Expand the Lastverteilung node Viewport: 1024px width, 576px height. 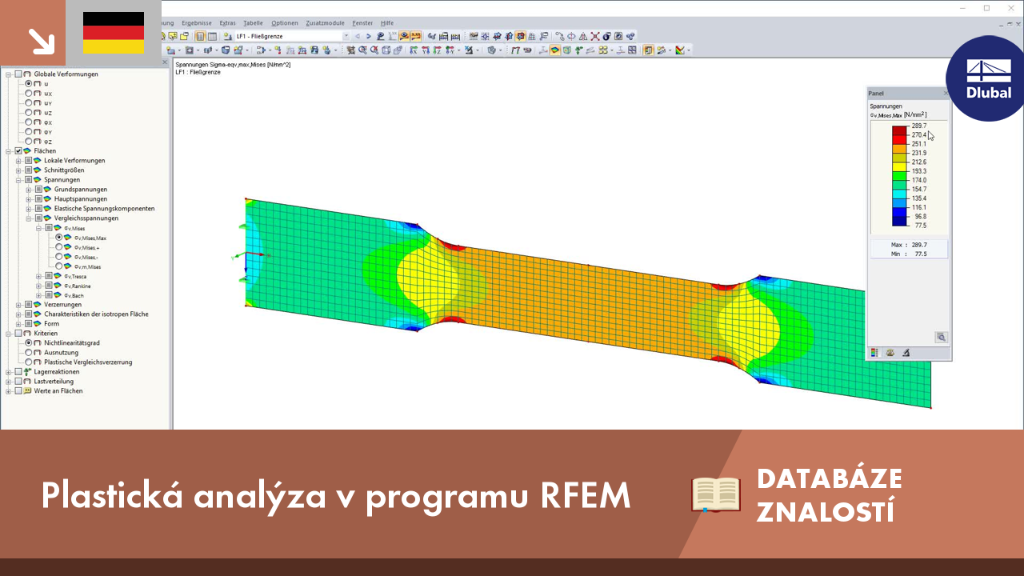click(x=8, y=381)
